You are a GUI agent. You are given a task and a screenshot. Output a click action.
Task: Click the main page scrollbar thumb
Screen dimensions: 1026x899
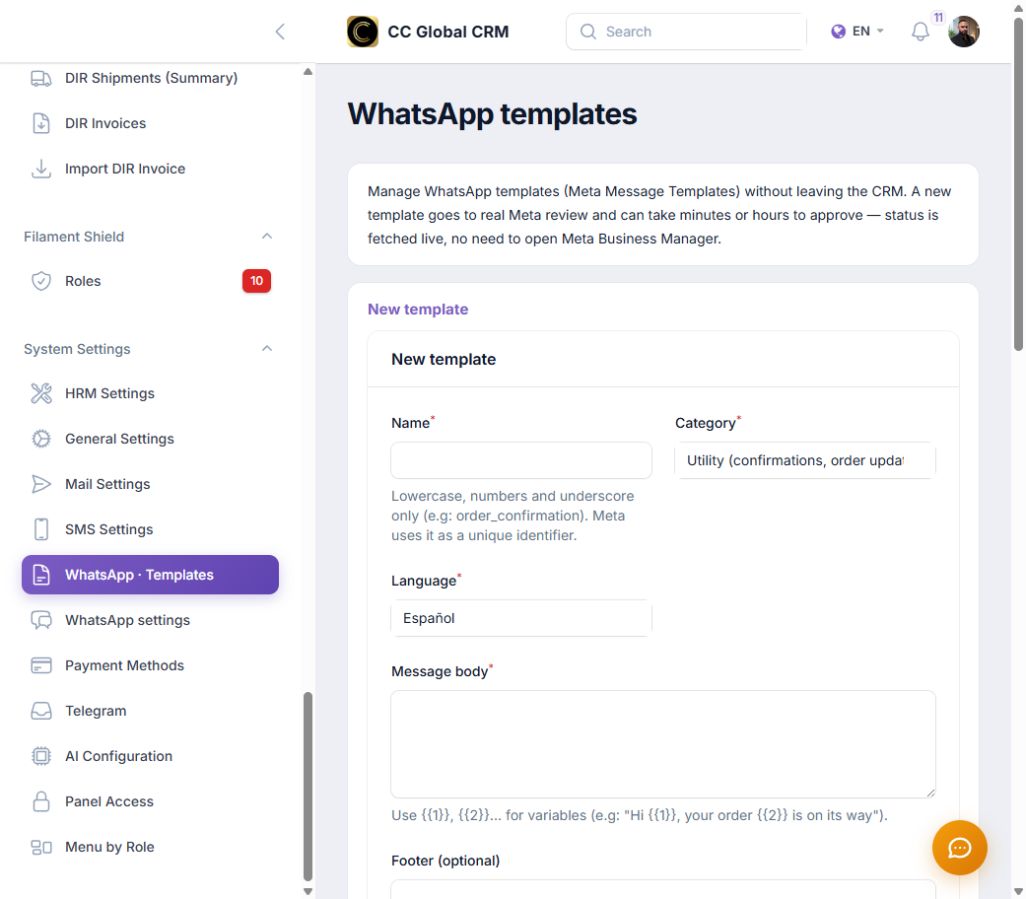(1018, 185)
